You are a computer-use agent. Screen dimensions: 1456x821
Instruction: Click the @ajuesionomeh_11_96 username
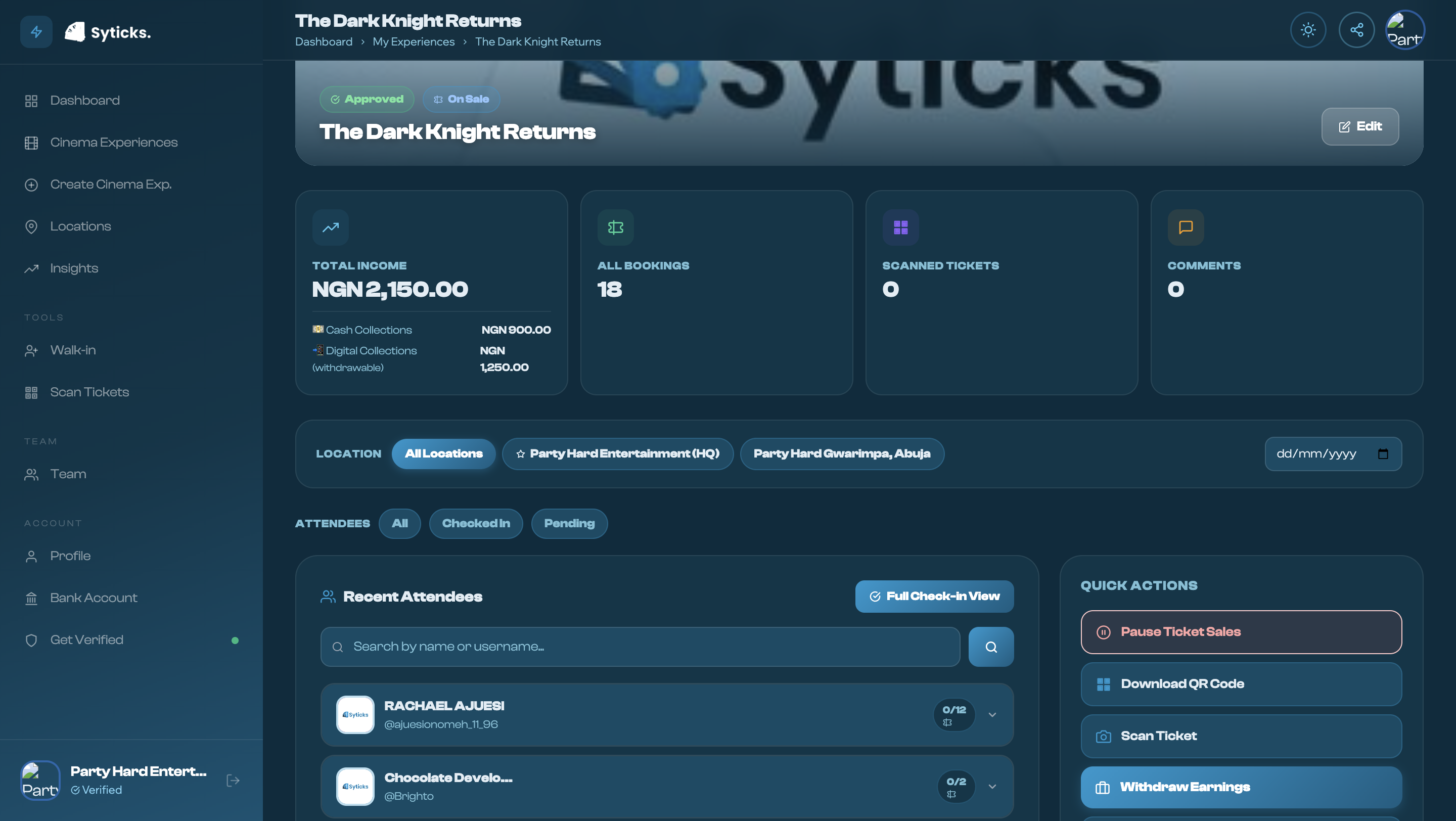tap(441, 724)
